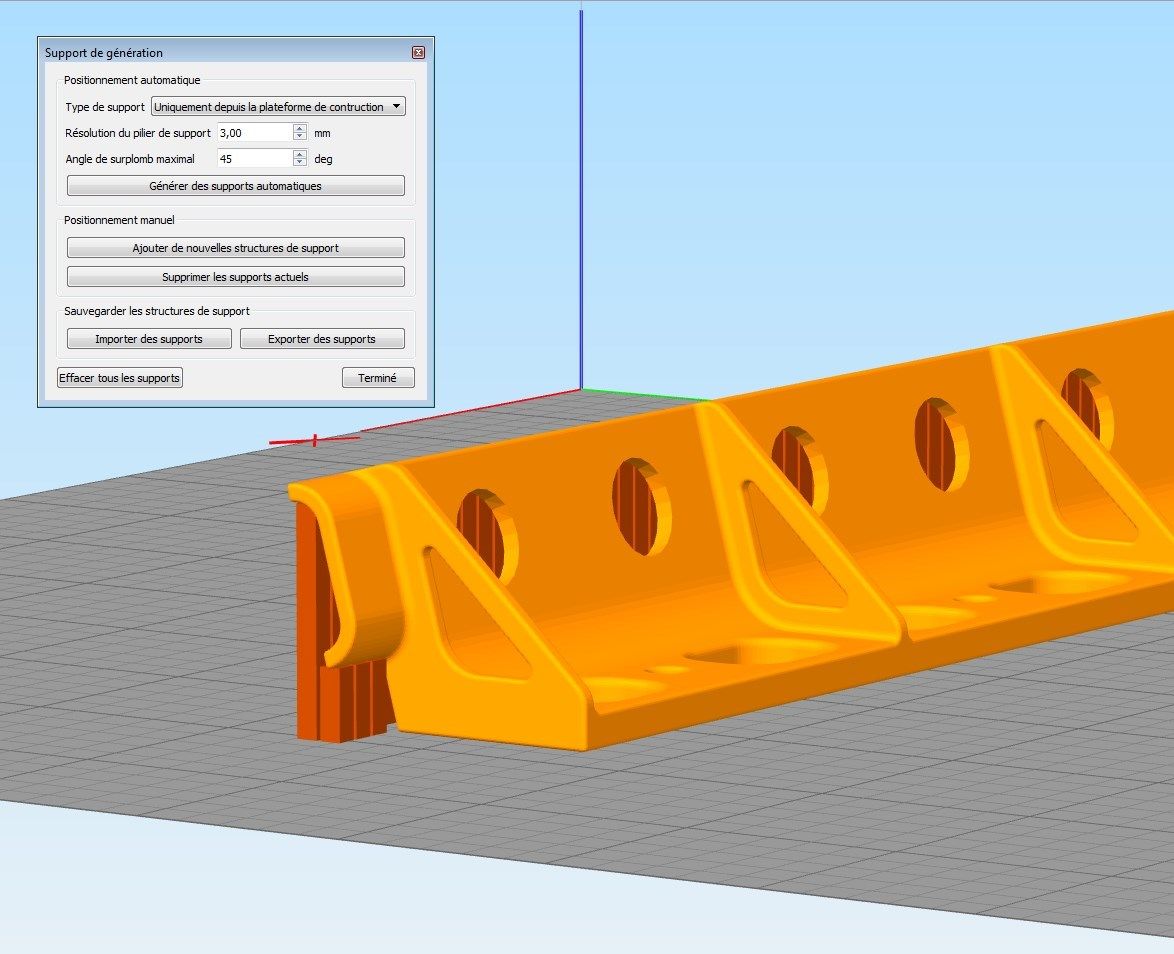Decrease the maximal overhang angle
Viewport: 1174px width, 954px height.
click(300, 163)
